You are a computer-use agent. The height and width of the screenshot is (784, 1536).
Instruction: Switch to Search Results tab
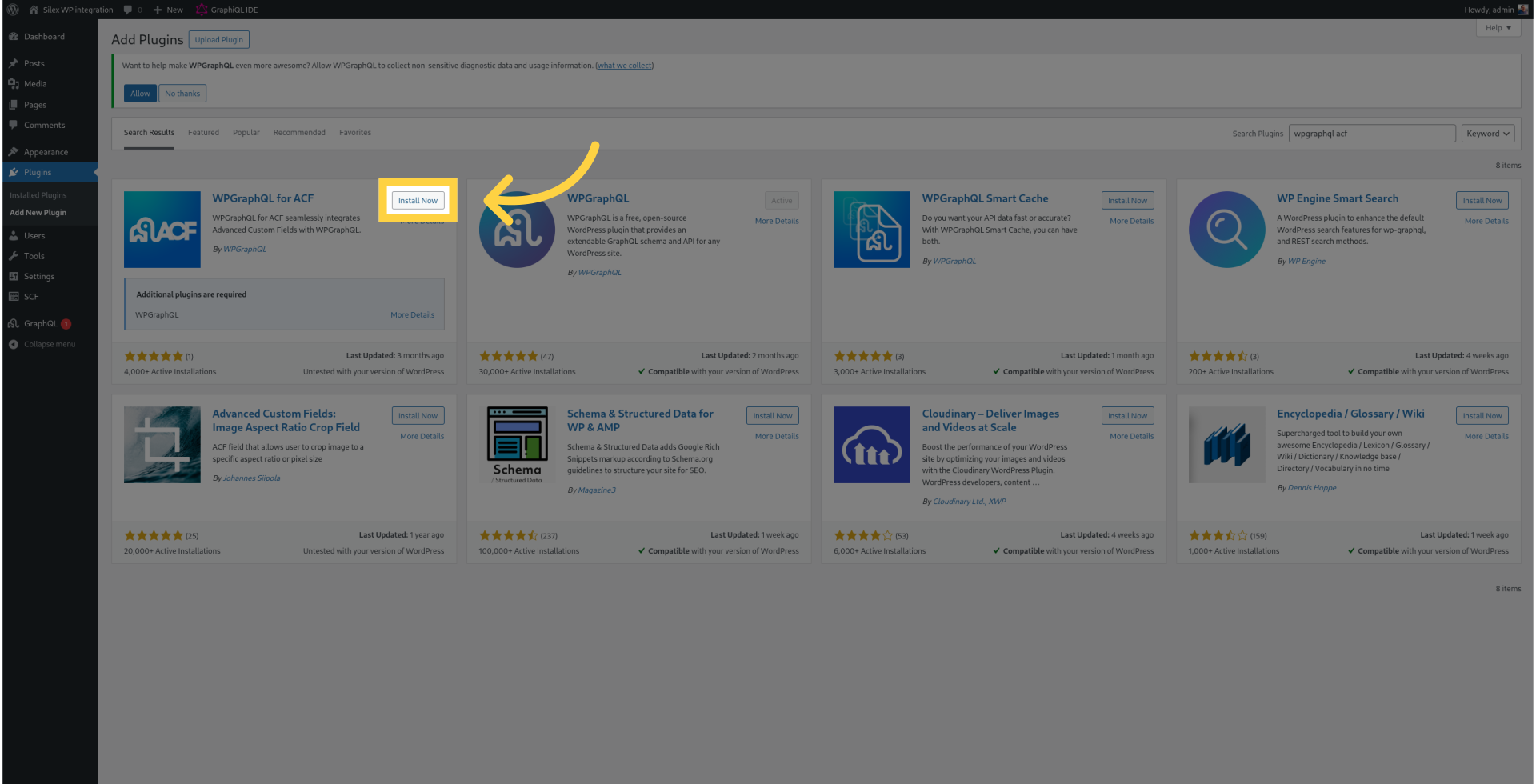pos(149,133)
